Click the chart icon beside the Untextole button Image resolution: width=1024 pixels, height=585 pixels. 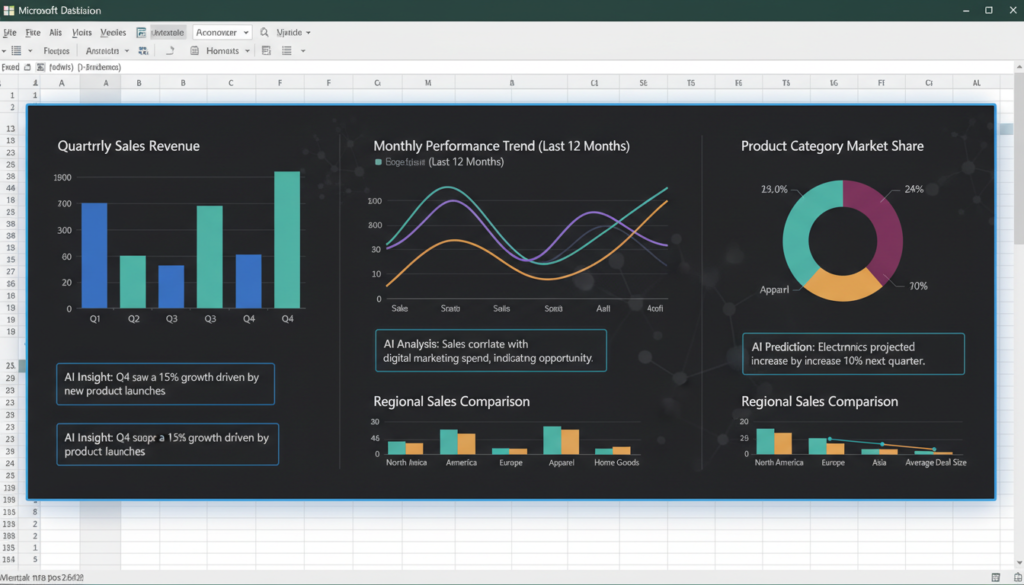coord(141,32)
